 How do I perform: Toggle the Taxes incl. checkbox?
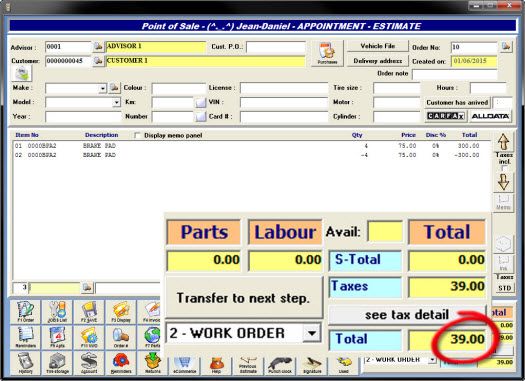504,168
